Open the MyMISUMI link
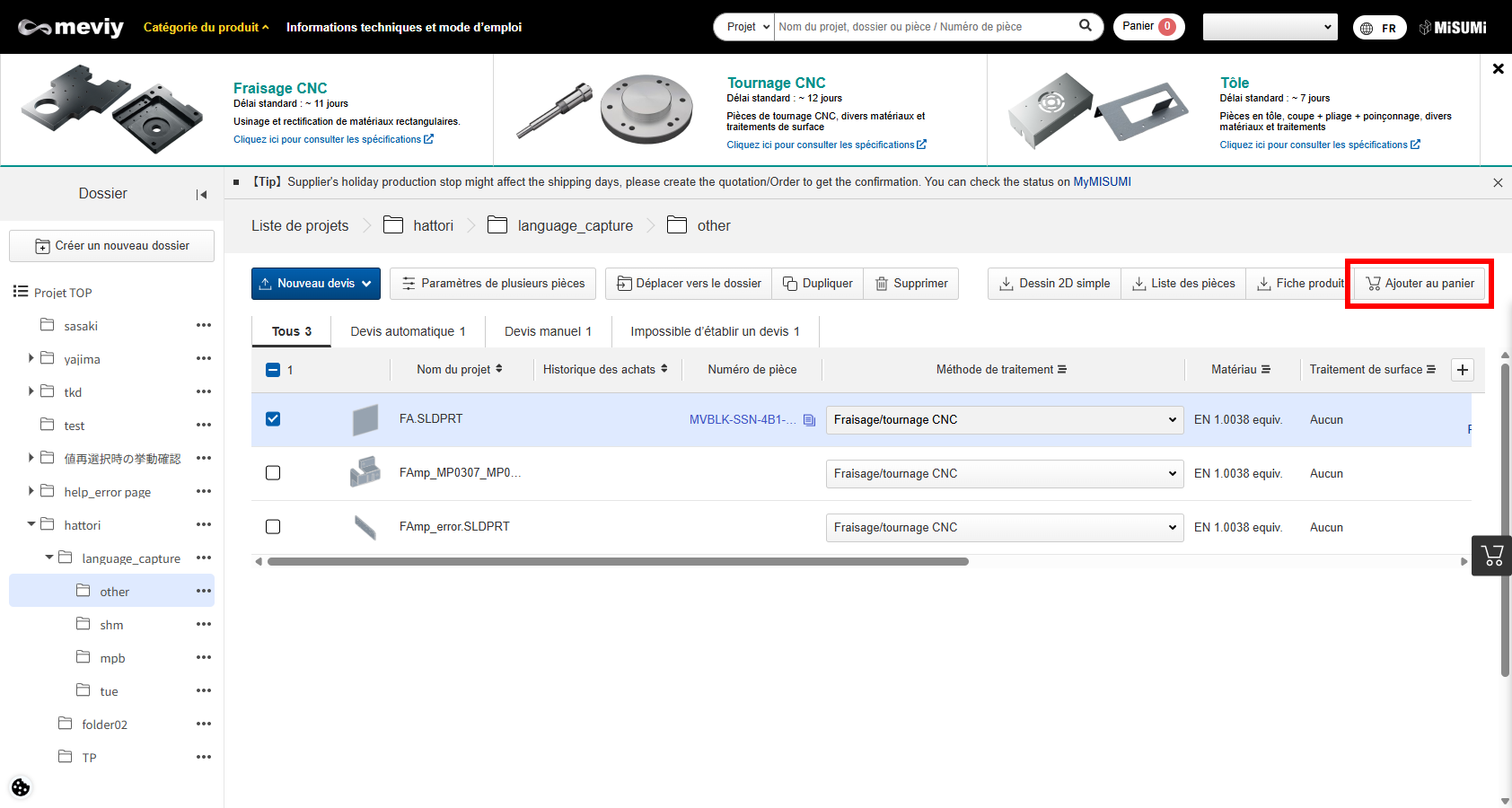1512x808 pixels. tap(1102, 182)
